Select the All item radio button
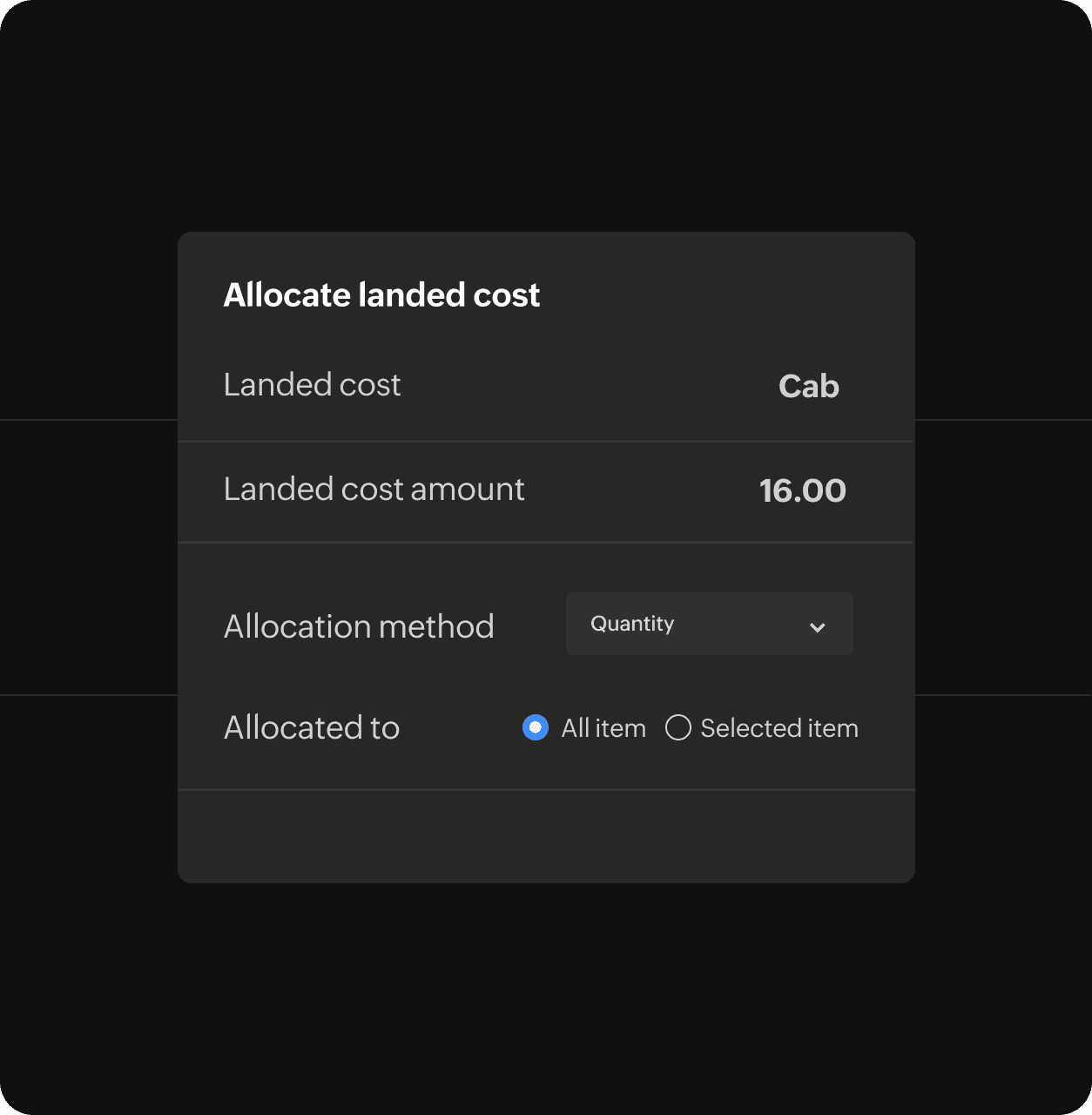Image resolution: width=1092 pixels, height=1115 pixels. (536, 727)
